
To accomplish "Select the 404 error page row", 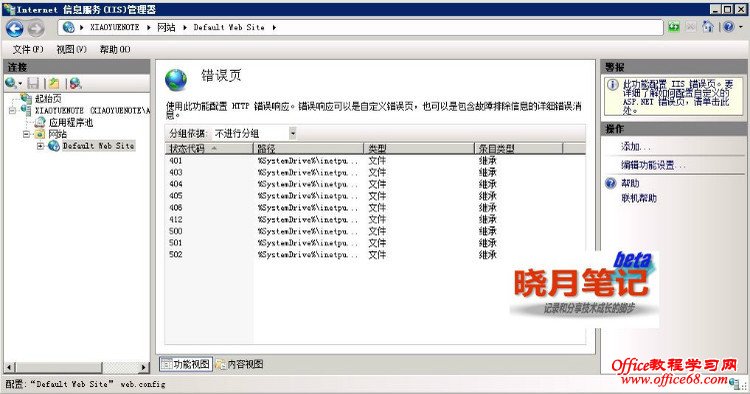I will click(x=375, y=184).
